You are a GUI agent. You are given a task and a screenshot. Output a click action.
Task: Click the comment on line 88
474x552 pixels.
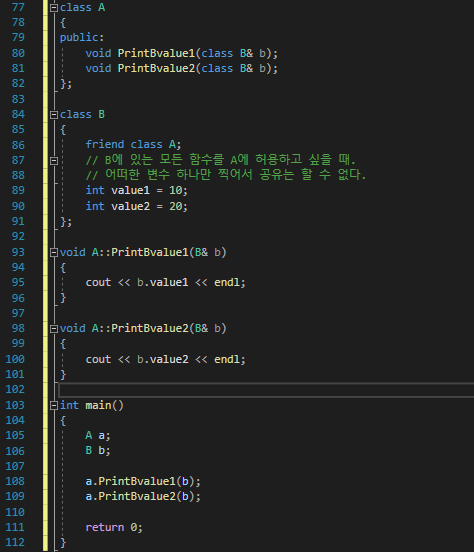pos(226,175)
